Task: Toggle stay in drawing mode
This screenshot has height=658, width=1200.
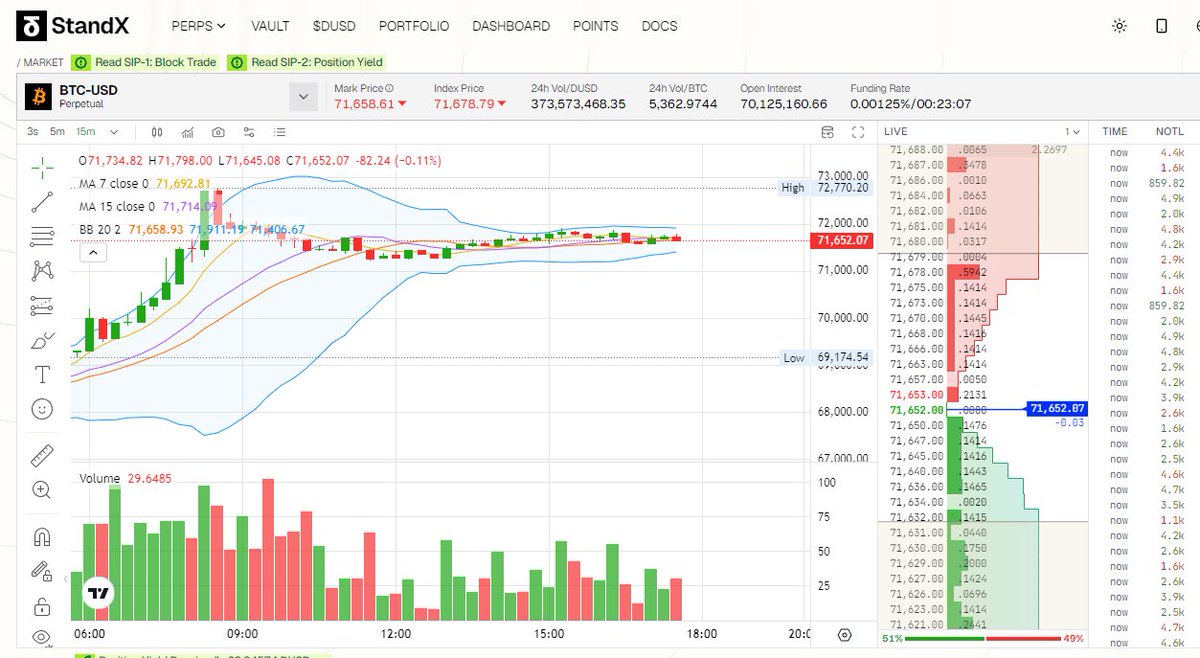Action: click(42, 572)
